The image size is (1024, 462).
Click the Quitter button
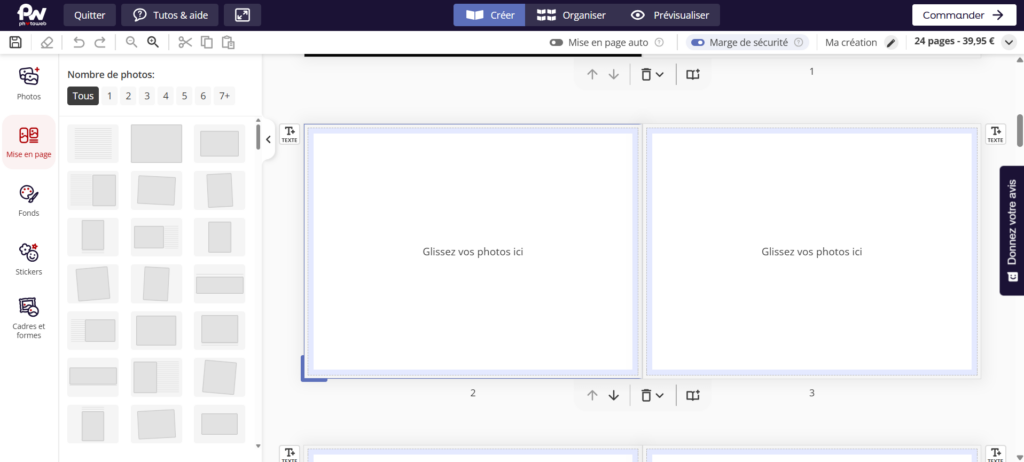89,15
